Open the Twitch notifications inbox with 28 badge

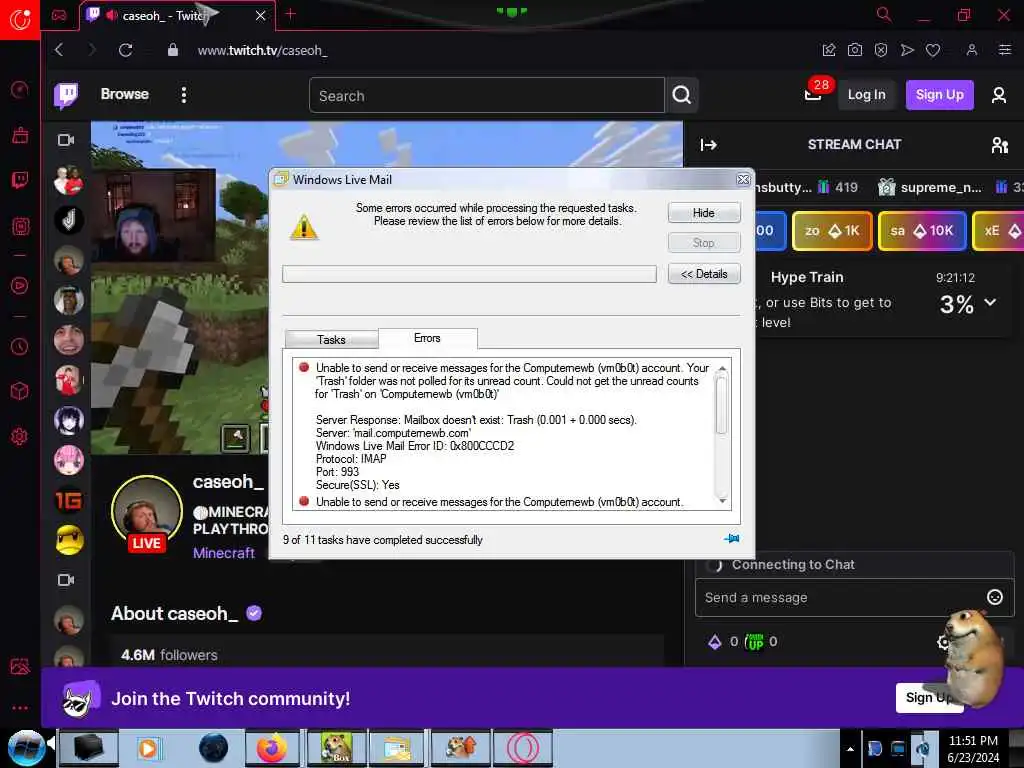click(813, 95)
